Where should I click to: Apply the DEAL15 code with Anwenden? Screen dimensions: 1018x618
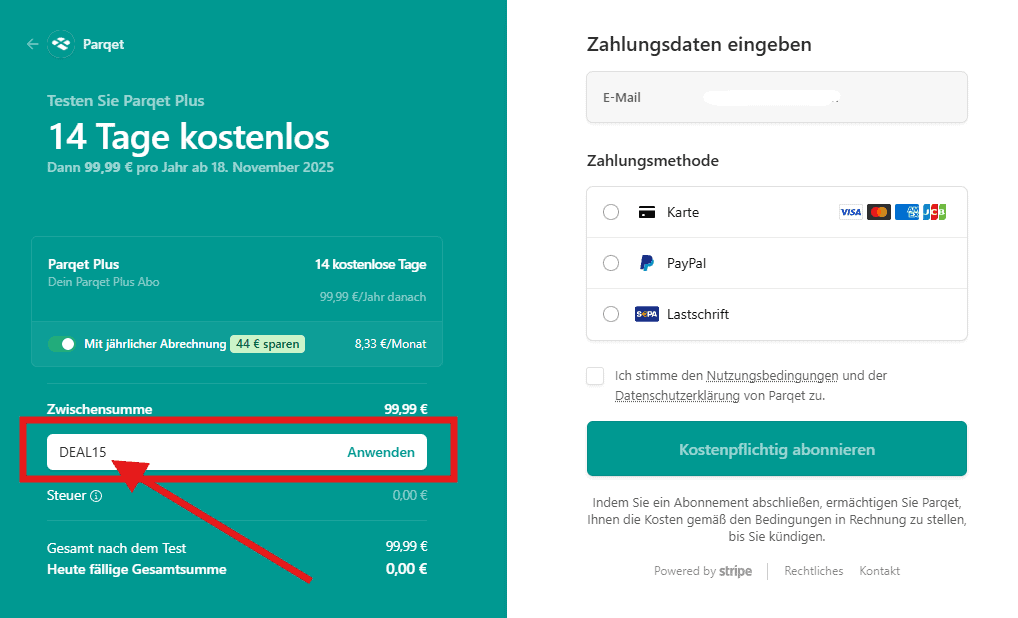(x=380, y=452)
